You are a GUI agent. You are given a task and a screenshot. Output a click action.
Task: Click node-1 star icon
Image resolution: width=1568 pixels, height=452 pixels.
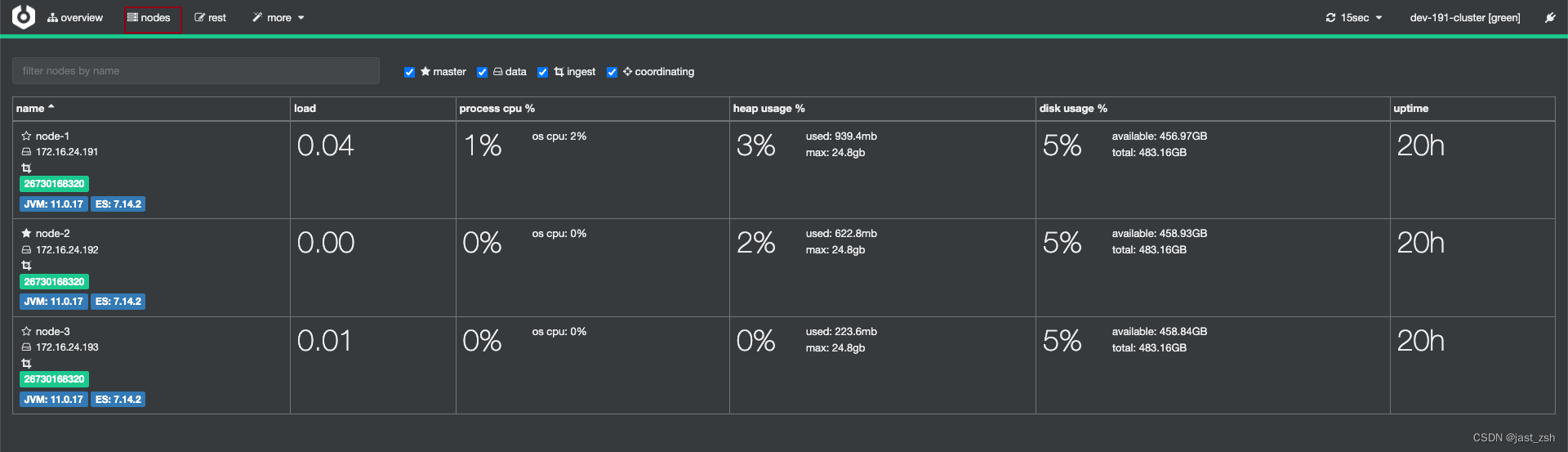[26, 136]
